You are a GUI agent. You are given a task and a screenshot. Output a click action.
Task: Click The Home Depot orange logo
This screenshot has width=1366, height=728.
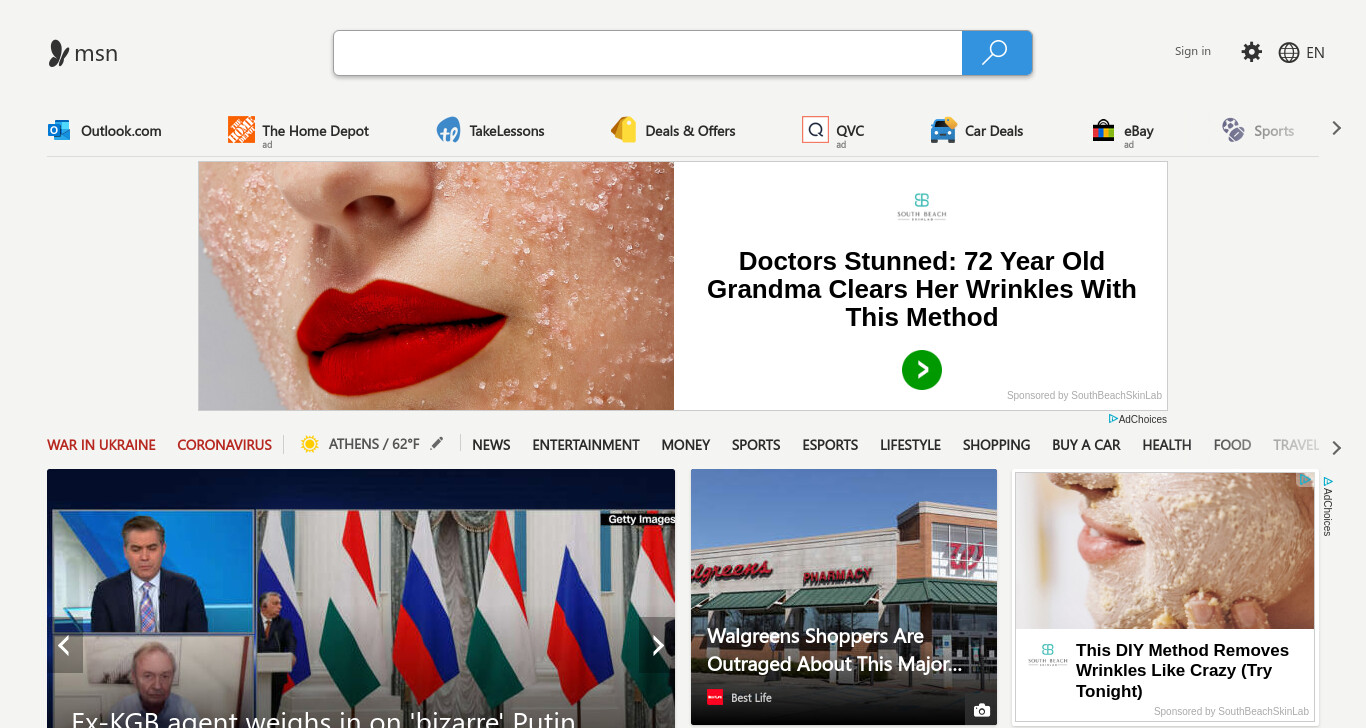tap(241, 129)
